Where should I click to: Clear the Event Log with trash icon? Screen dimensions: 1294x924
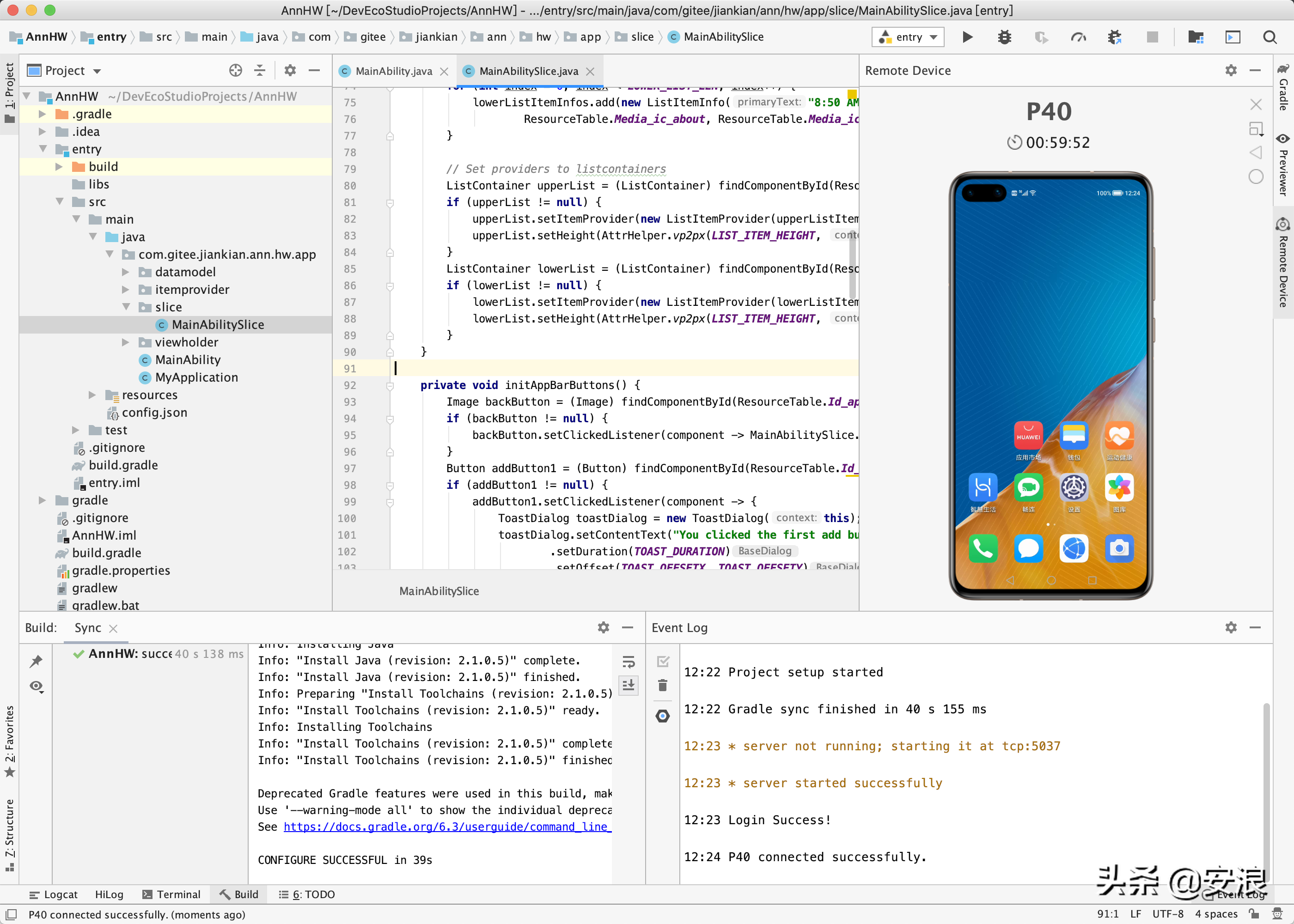[662, 685]
